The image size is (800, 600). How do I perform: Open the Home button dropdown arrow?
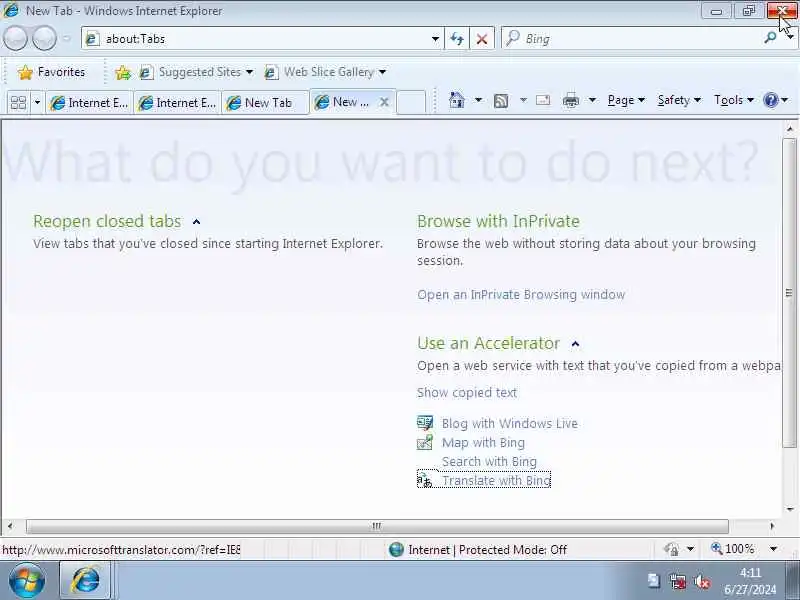pos(479,100)
